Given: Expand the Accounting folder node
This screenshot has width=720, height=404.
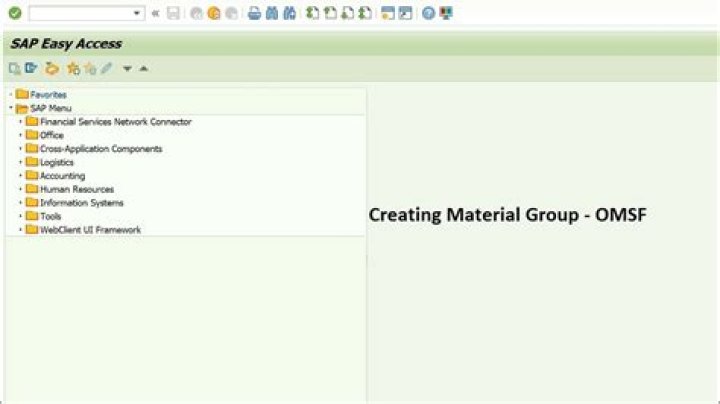Looking at the screenshot, I should (x=21, y=176).
